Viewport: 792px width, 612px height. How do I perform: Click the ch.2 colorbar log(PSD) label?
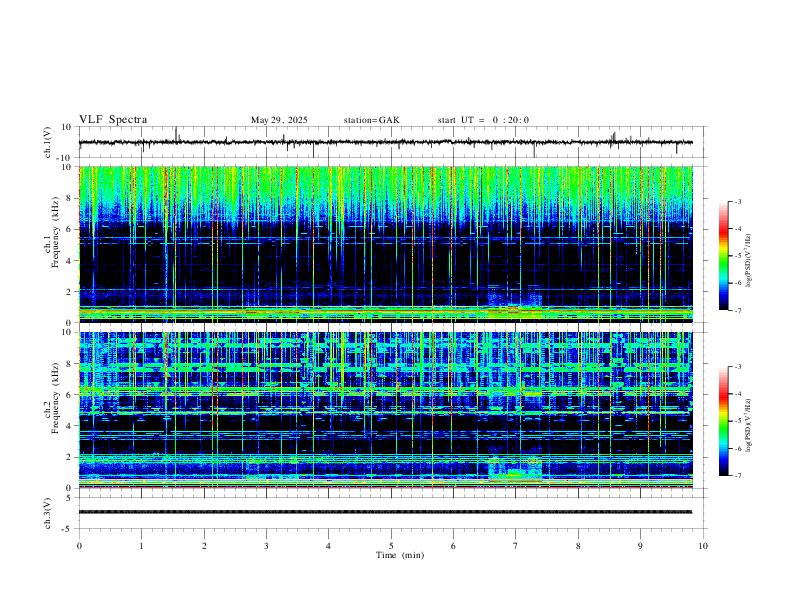749,425
